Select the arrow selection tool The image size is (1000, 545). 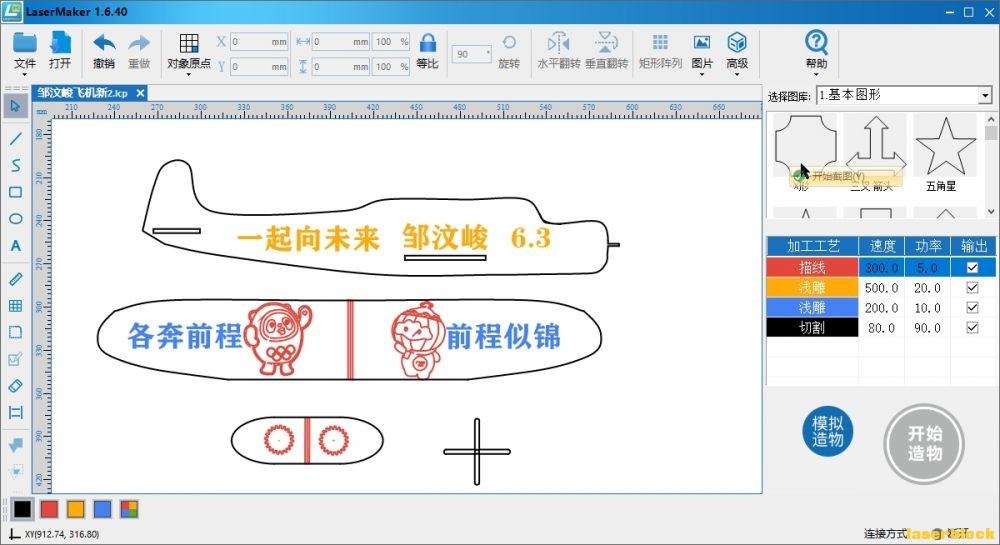16,106
